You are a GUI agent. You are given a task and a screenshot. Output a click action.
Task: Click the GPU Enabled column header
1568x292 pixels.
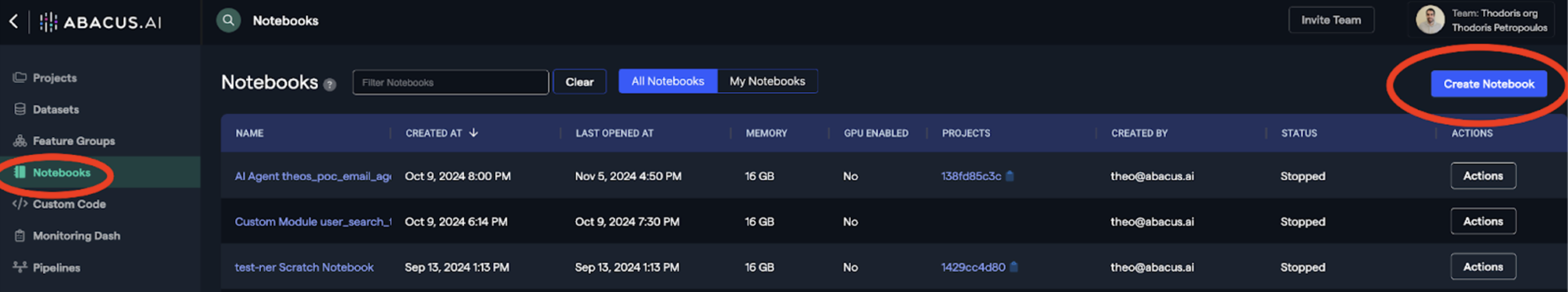click(876, 133)
